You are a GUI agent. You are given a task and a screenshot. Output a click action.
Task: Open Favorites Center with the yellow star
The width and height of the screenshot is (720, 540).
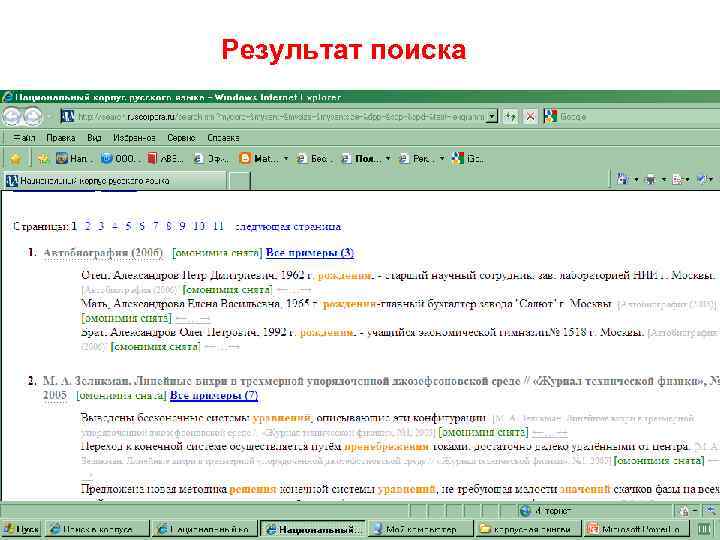16,159
